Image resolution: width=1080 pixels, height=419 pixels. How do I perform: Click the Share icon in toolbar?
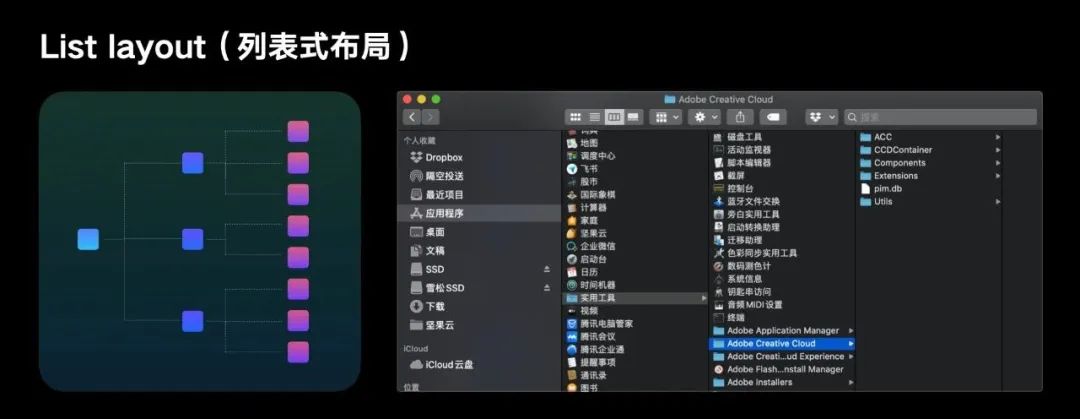(741, 117)
